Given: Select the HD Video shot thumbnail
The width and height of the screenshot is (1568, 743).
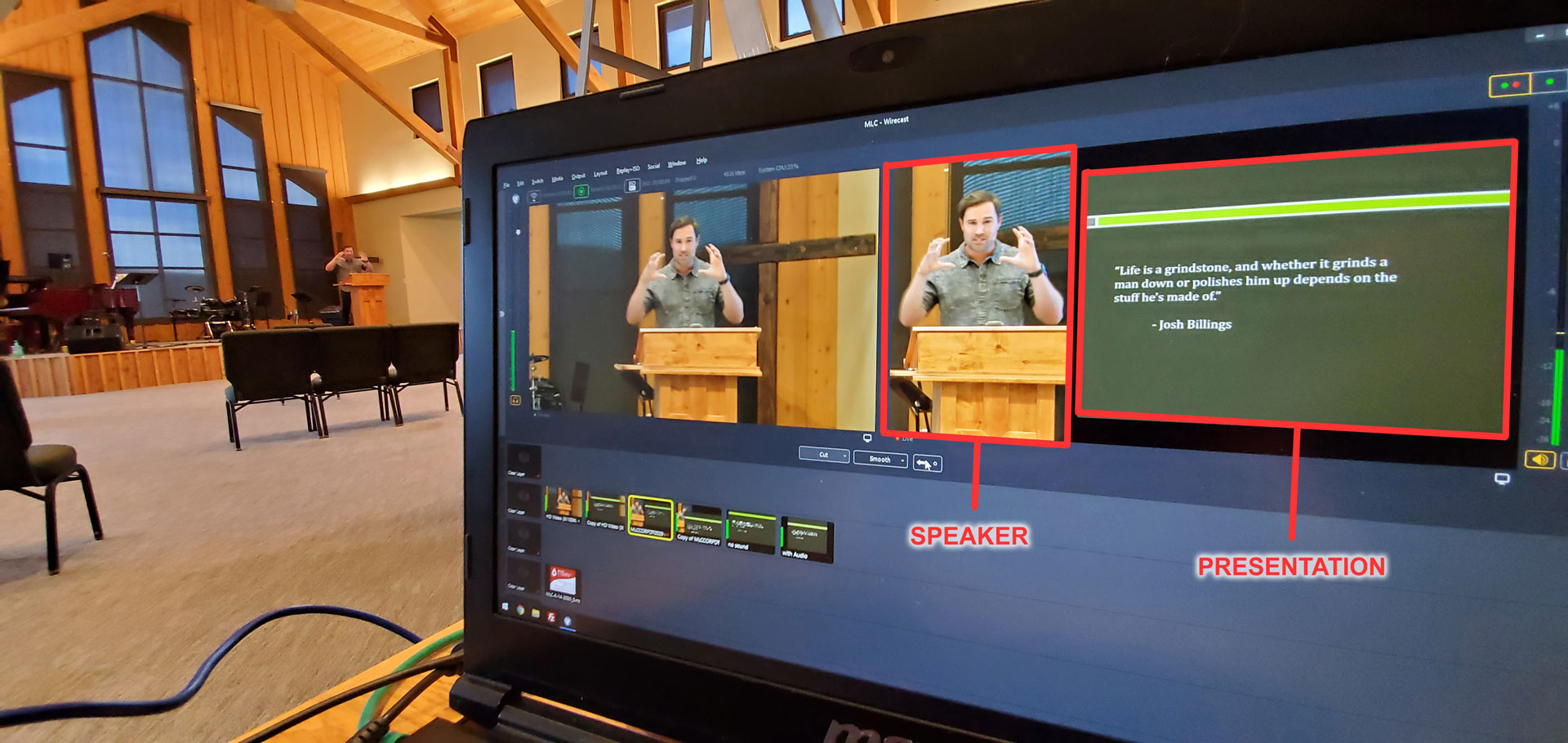Looking at the screenshot, I should 563,504.
